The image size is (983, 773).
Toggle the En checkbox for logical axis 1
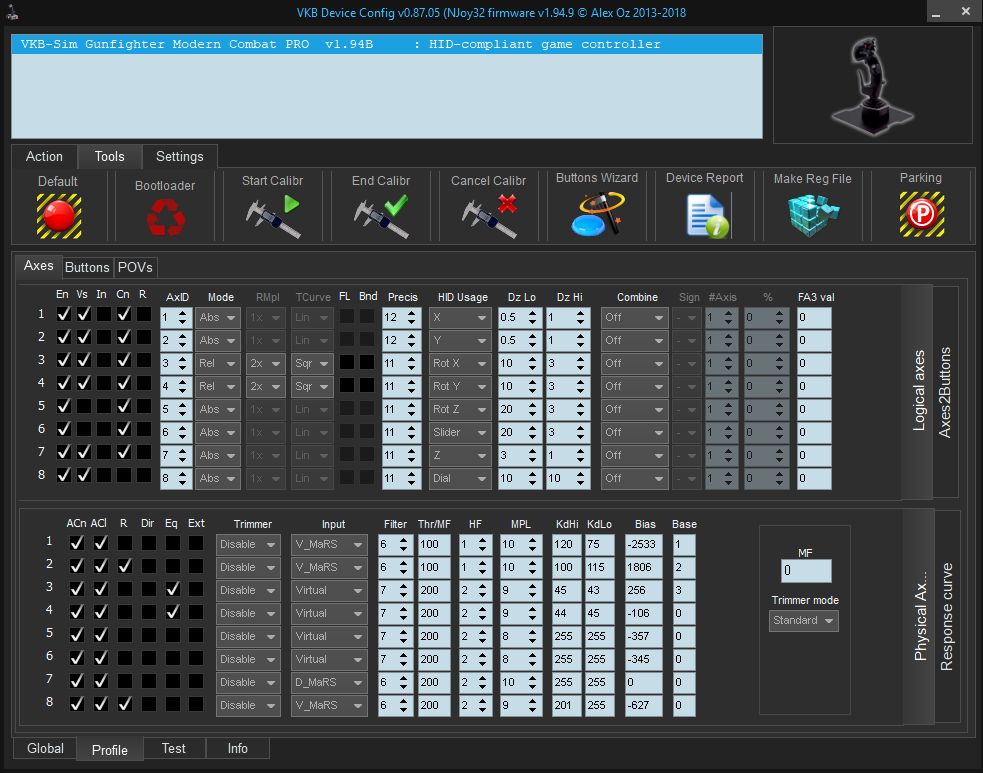[64, 315]
